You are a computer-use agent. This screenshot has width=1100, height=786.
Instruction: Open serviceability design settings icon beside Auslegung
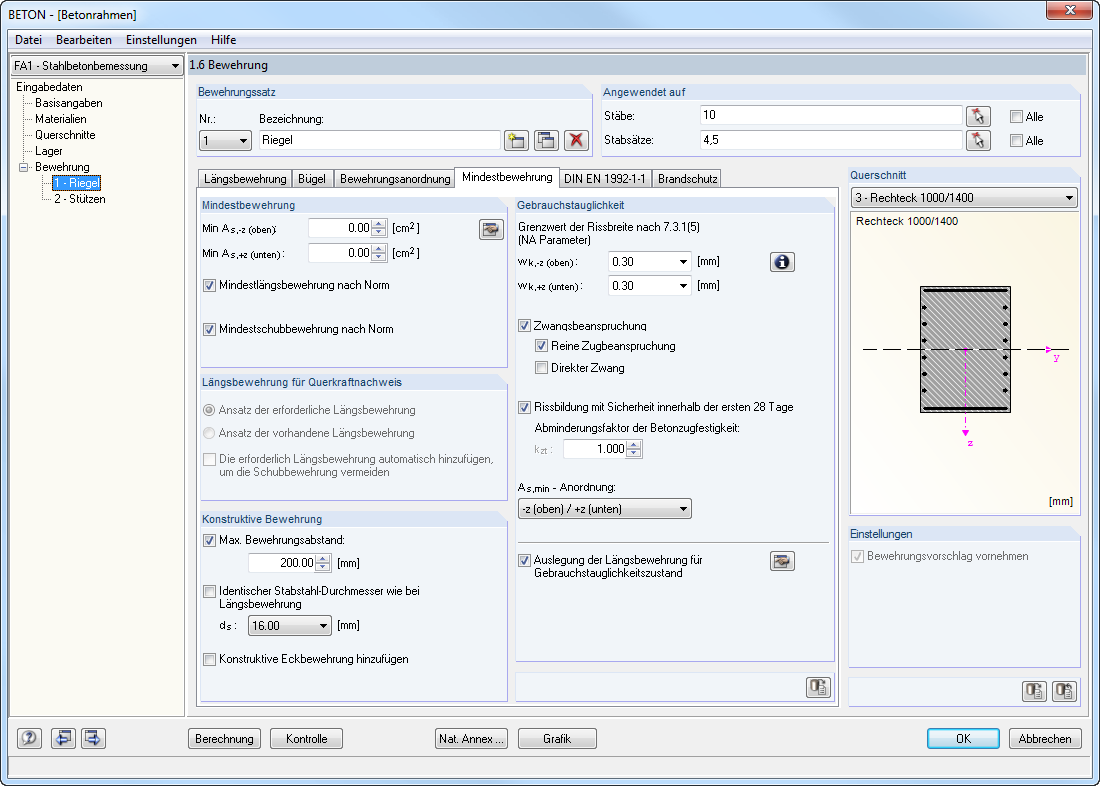(782, 561)
